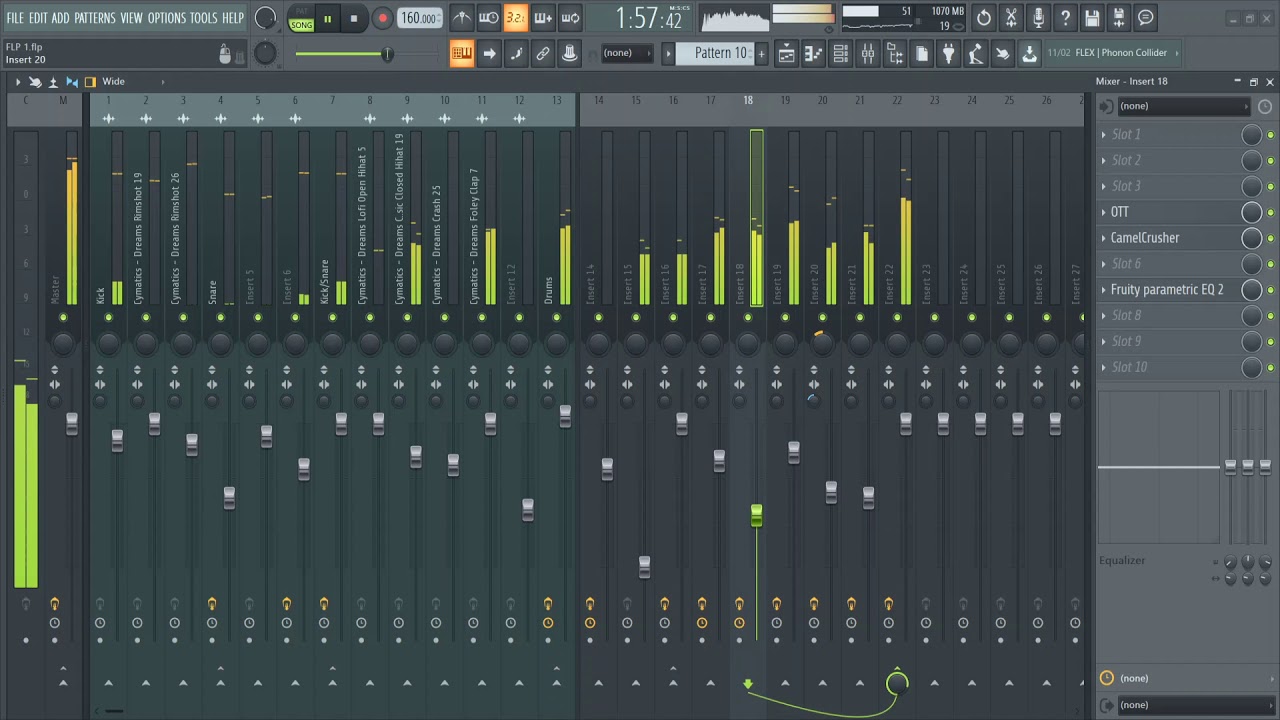1280x720 pixels.
Task: Stop playback in the transport
Action: (354, 18)
